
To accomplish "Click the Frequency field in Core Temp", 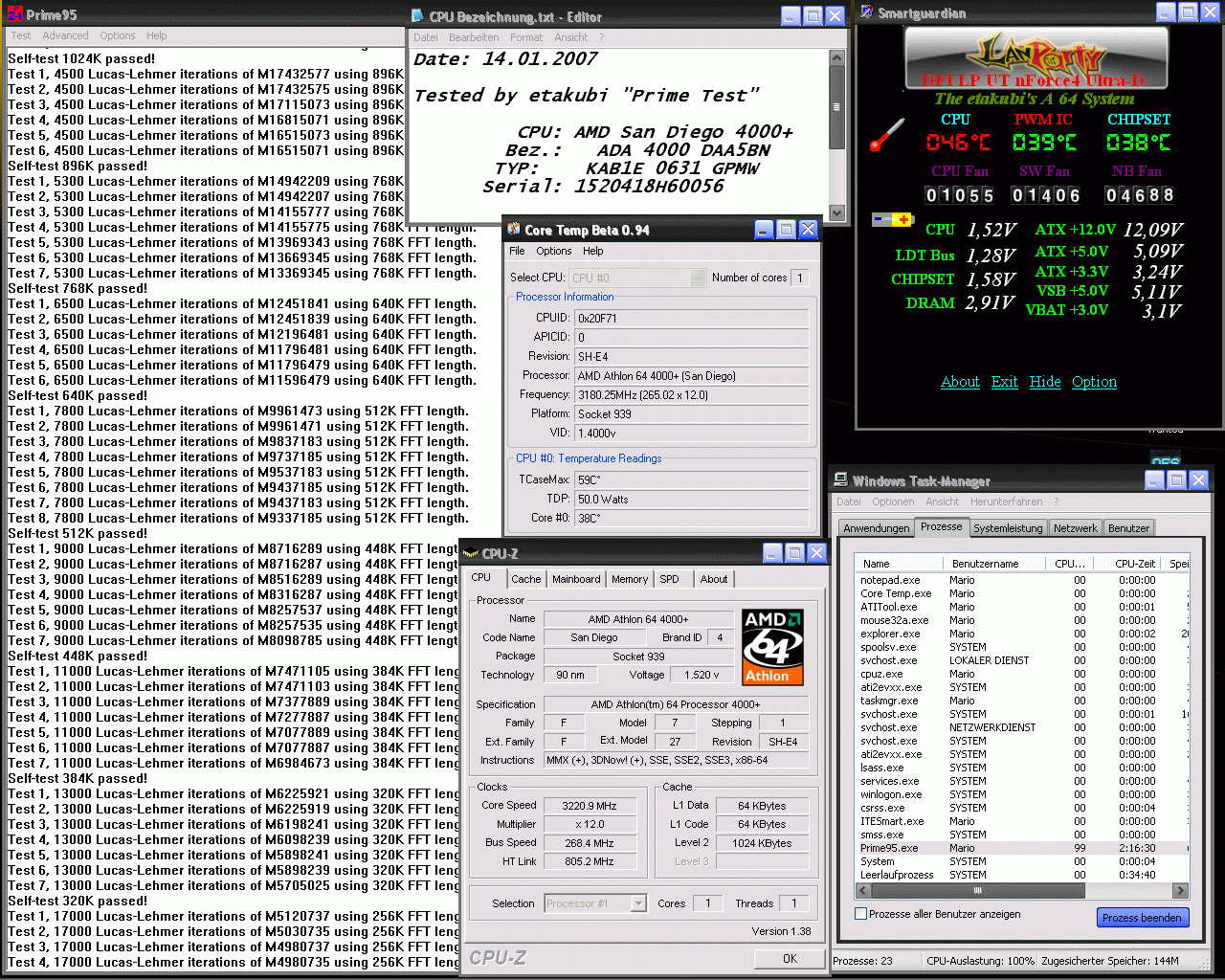I will [692, 394].
